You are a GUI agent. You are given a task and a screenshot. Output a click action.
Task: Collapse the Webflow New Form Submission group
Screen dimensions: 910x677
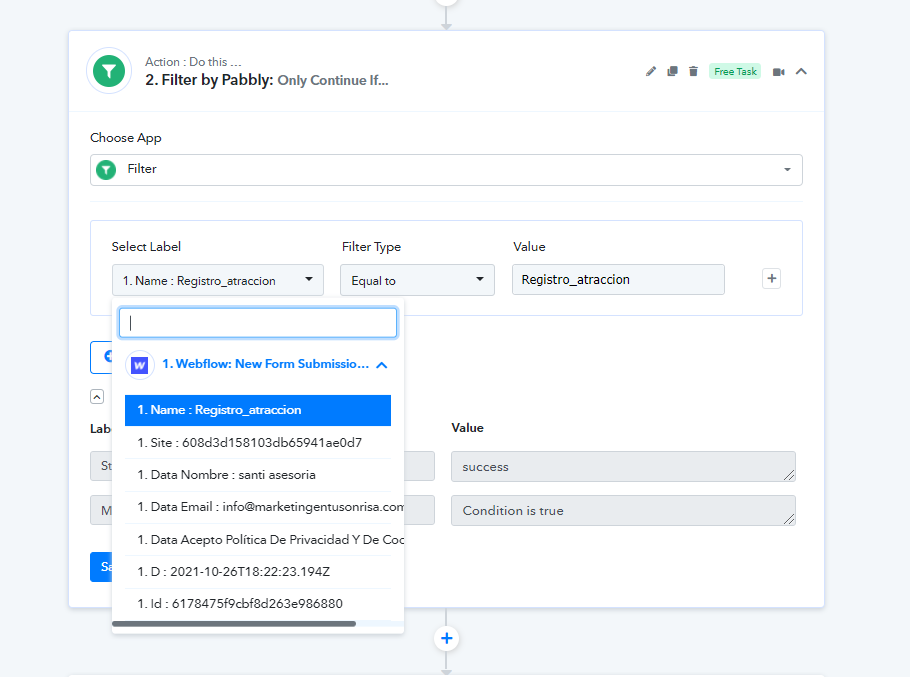coord(381,365)
